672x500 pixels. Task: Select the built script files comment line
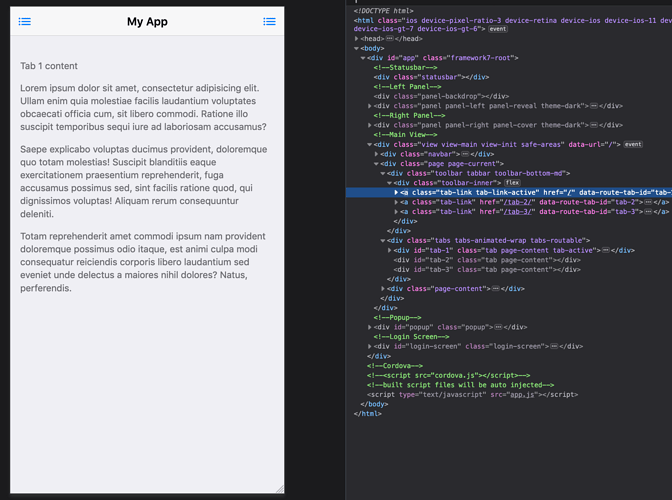[x=460, y=385]
